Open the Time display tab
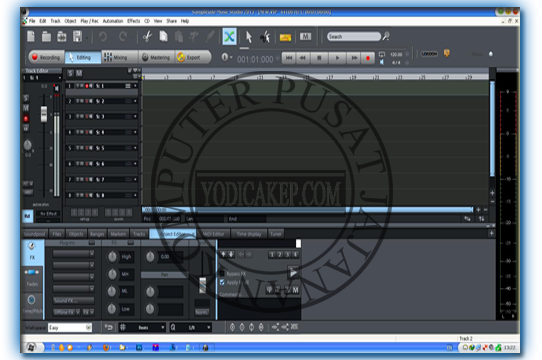 click(x=249, y=234)
